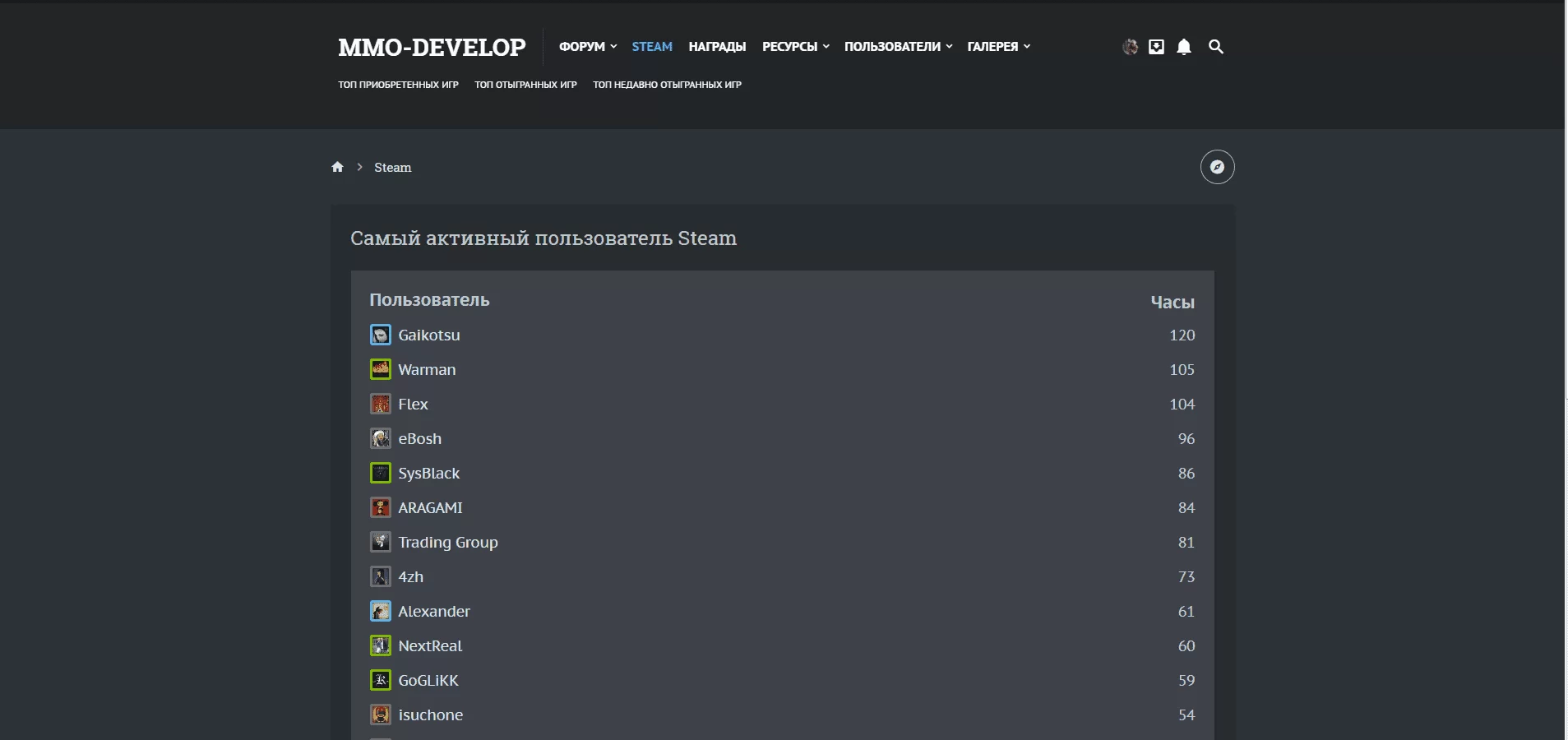Click eBosh's hours value 96

(1186, 438)
